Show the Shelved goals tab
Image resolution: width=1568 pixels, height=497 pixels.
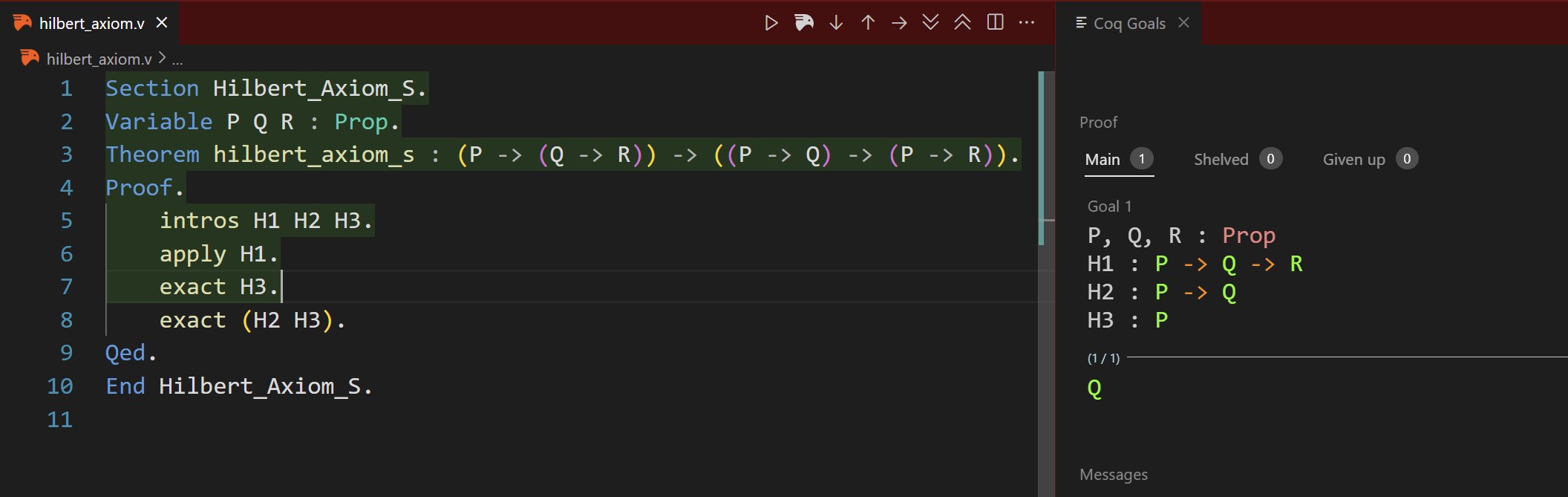(x=1221, y=160)
